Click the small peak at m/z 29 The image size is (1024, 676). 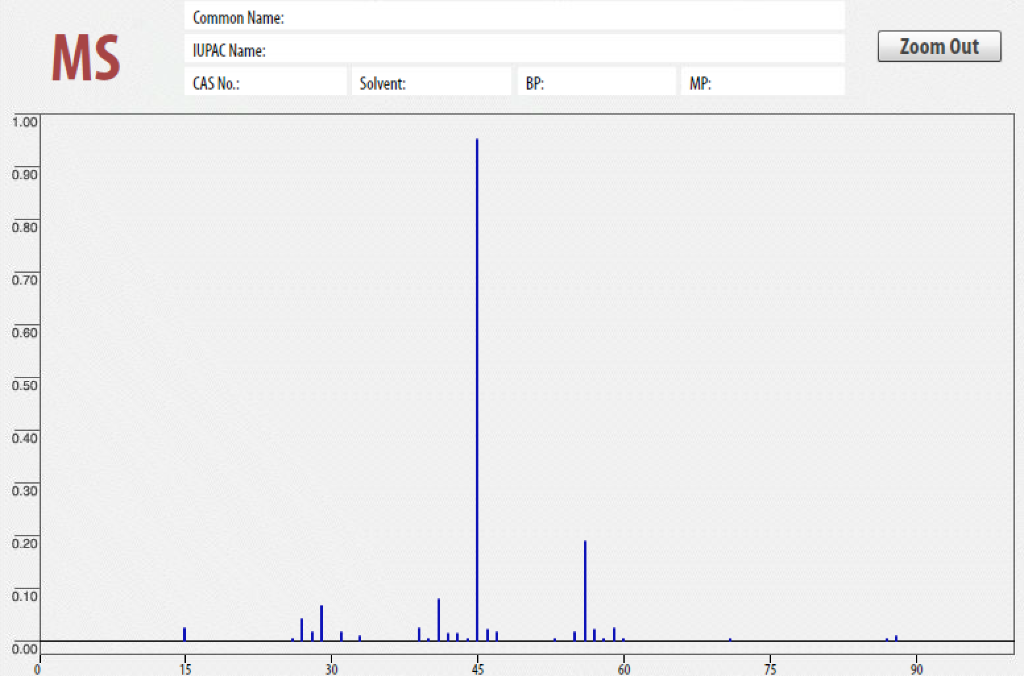320,620
